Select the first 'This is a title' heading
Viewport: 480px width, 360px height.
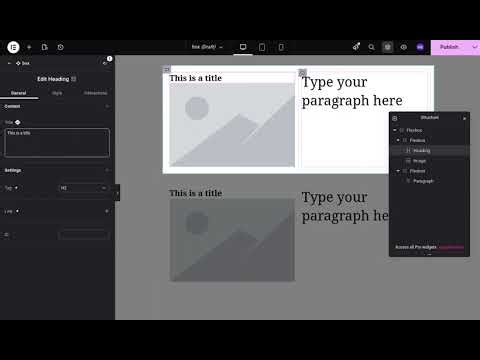[196, 78]
